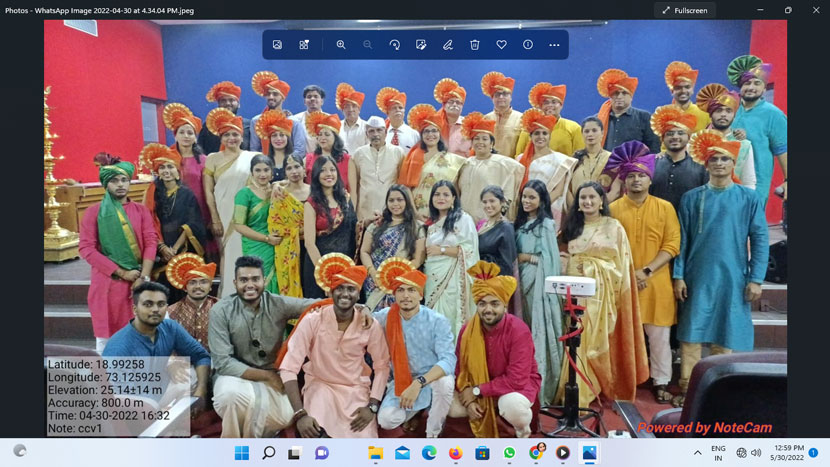Screen dimensions: 830x467
Task: Open the volume control tray icon
Action: click(x=756, y=453)
